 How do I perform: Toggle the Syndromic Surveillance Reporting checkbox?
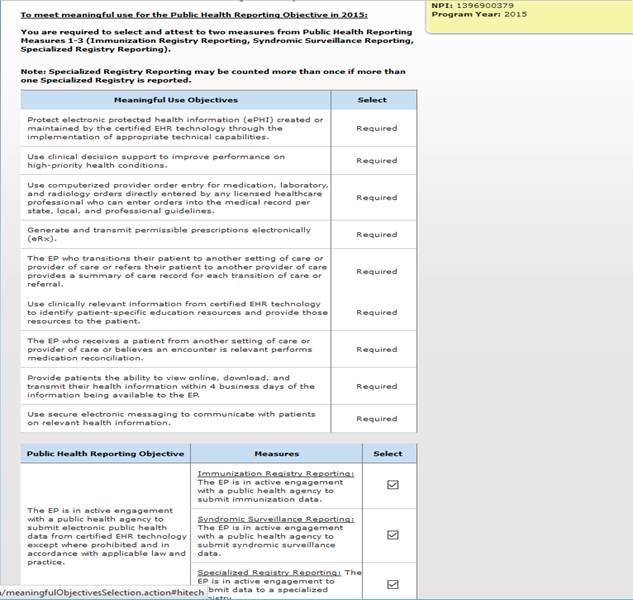pos(392,535)
